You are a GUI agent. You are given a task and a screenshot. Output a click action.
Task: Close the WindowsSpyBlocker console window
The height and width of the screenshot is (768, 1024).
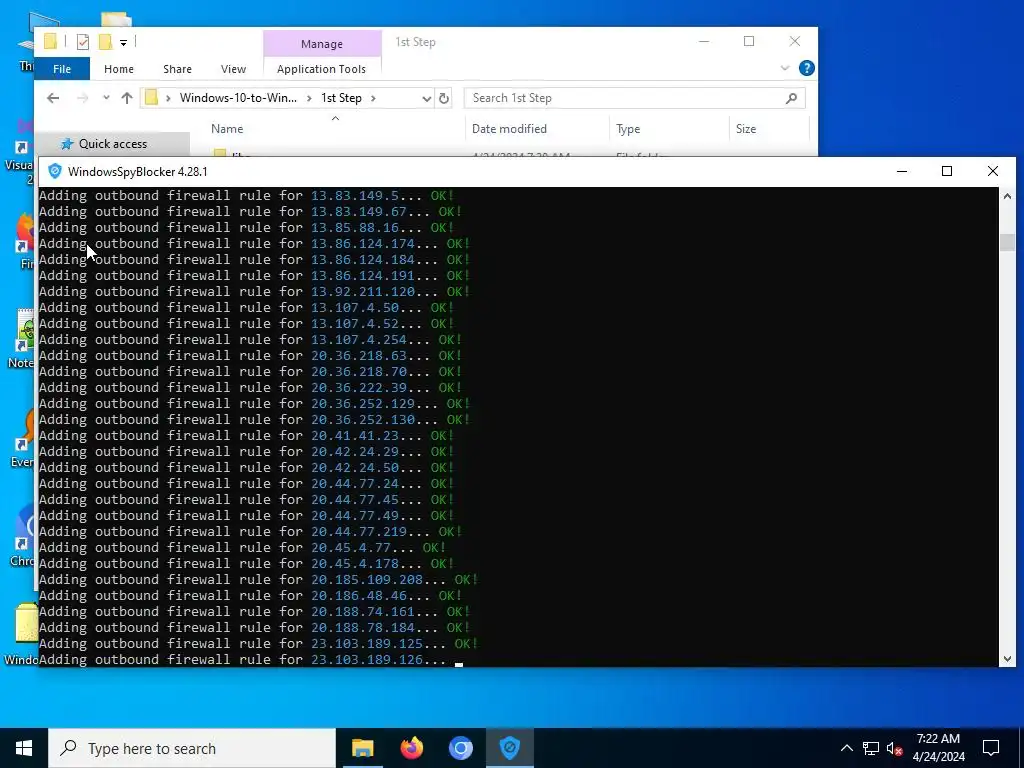tap(993, 171)
